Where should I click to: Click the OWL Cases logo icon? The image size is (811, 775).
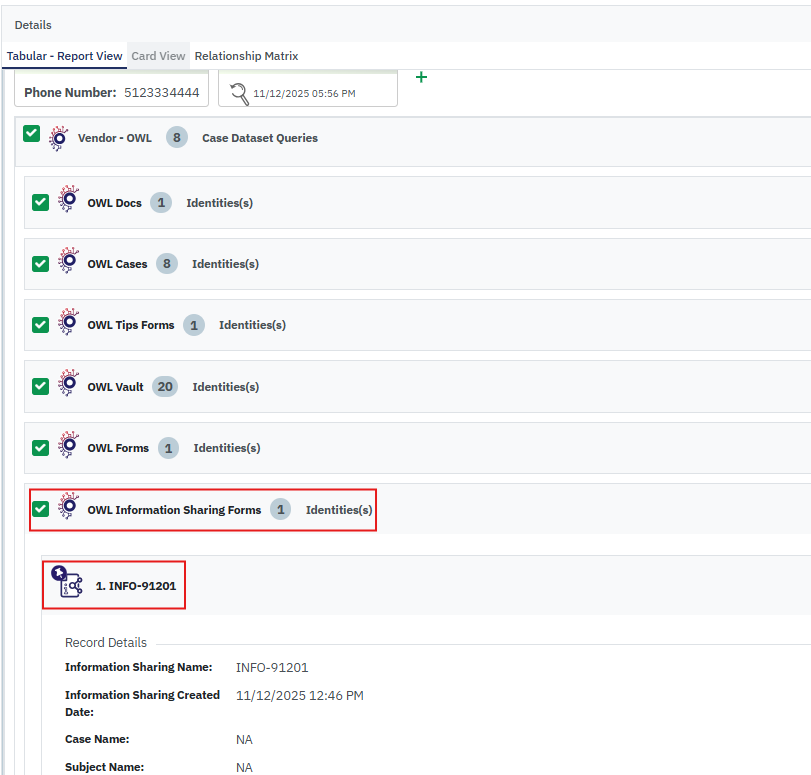(68, 263)
